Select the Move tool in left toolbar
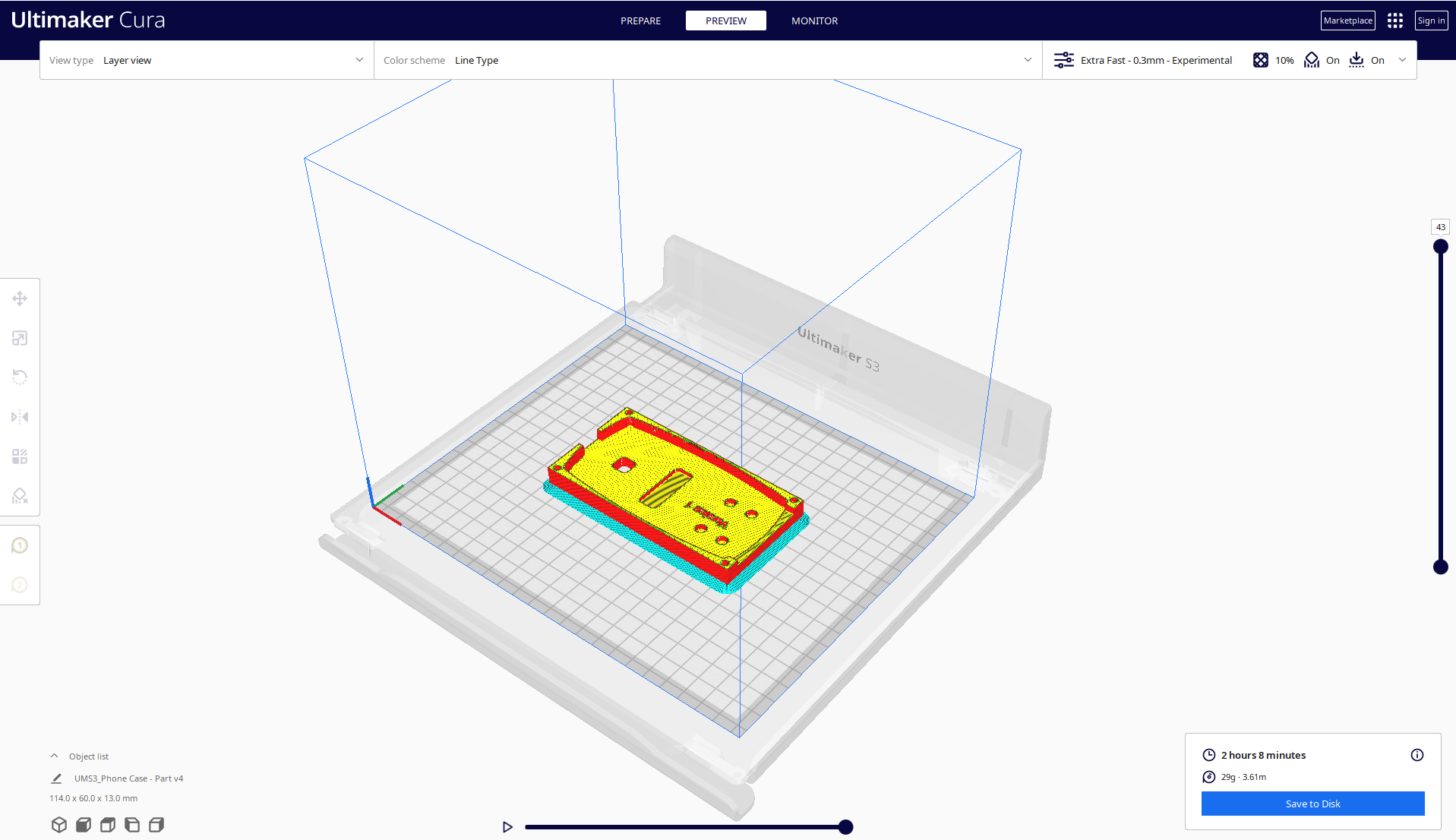Viewport: 1456px width, 840px height. pyautogui.click(x=20, y=298)
